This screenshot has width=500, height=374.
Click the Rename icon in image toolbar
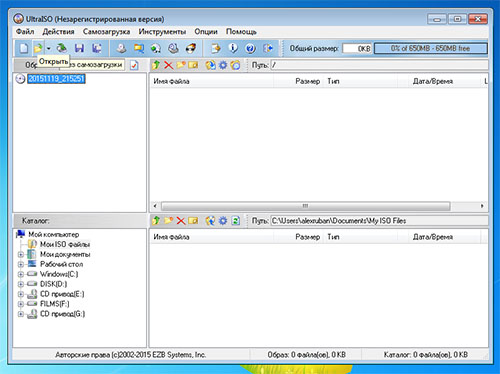point(193,65)
